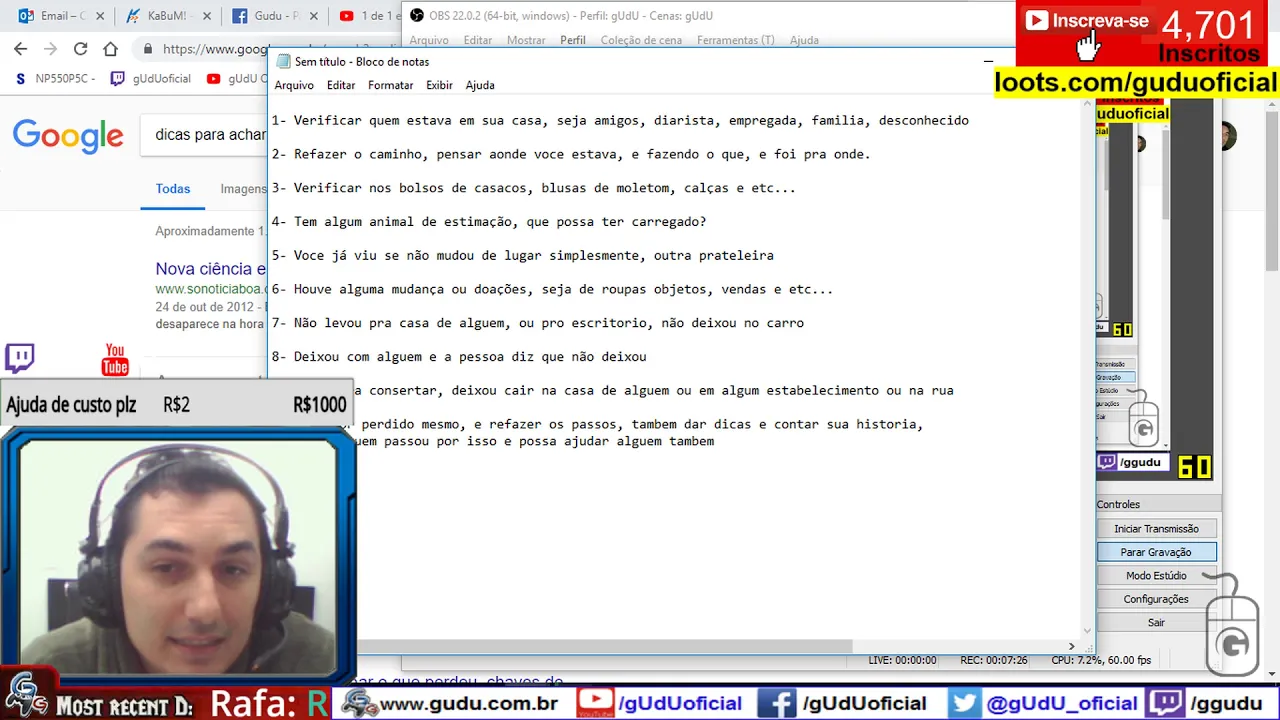Screen dimensions: 1280x720
Task: Open the Perfil menu in OBS
Action: tap(573, 40)
